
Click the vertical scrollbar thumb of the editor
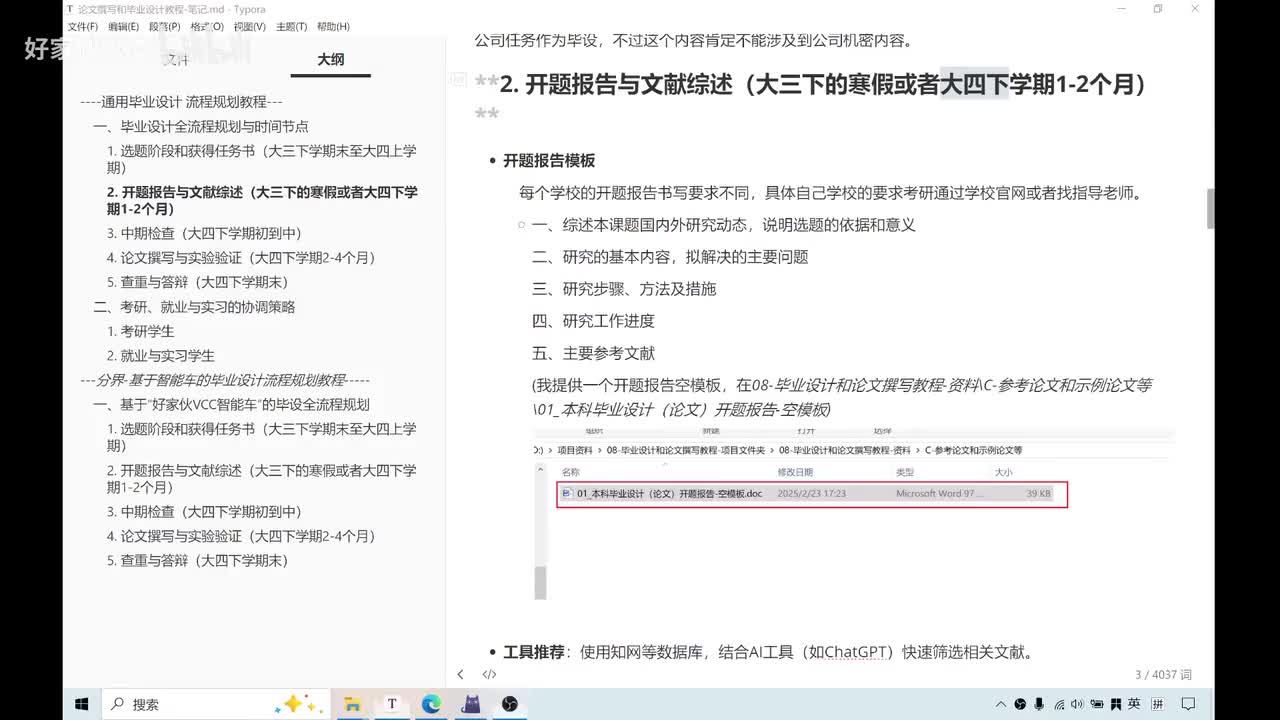(x=1210, y=208)
